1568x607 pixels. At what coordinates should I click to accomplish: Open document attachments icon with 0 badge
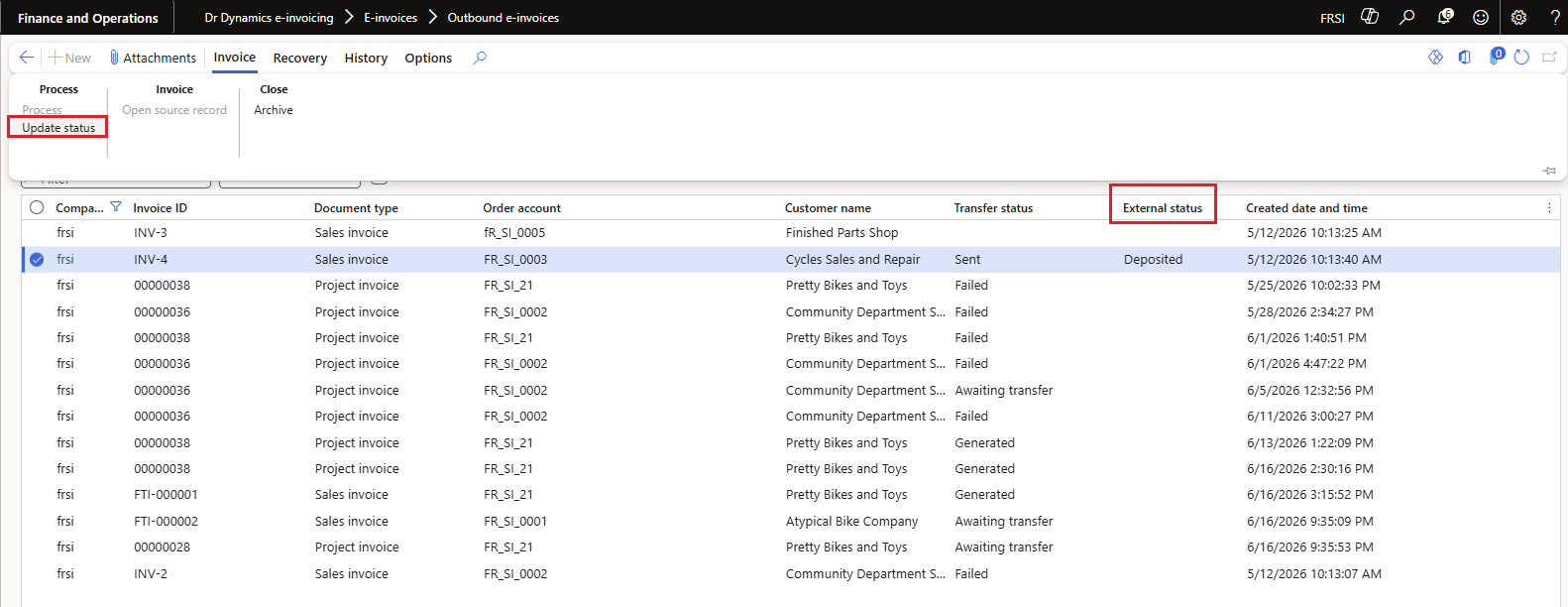(x=1496, y=57)
